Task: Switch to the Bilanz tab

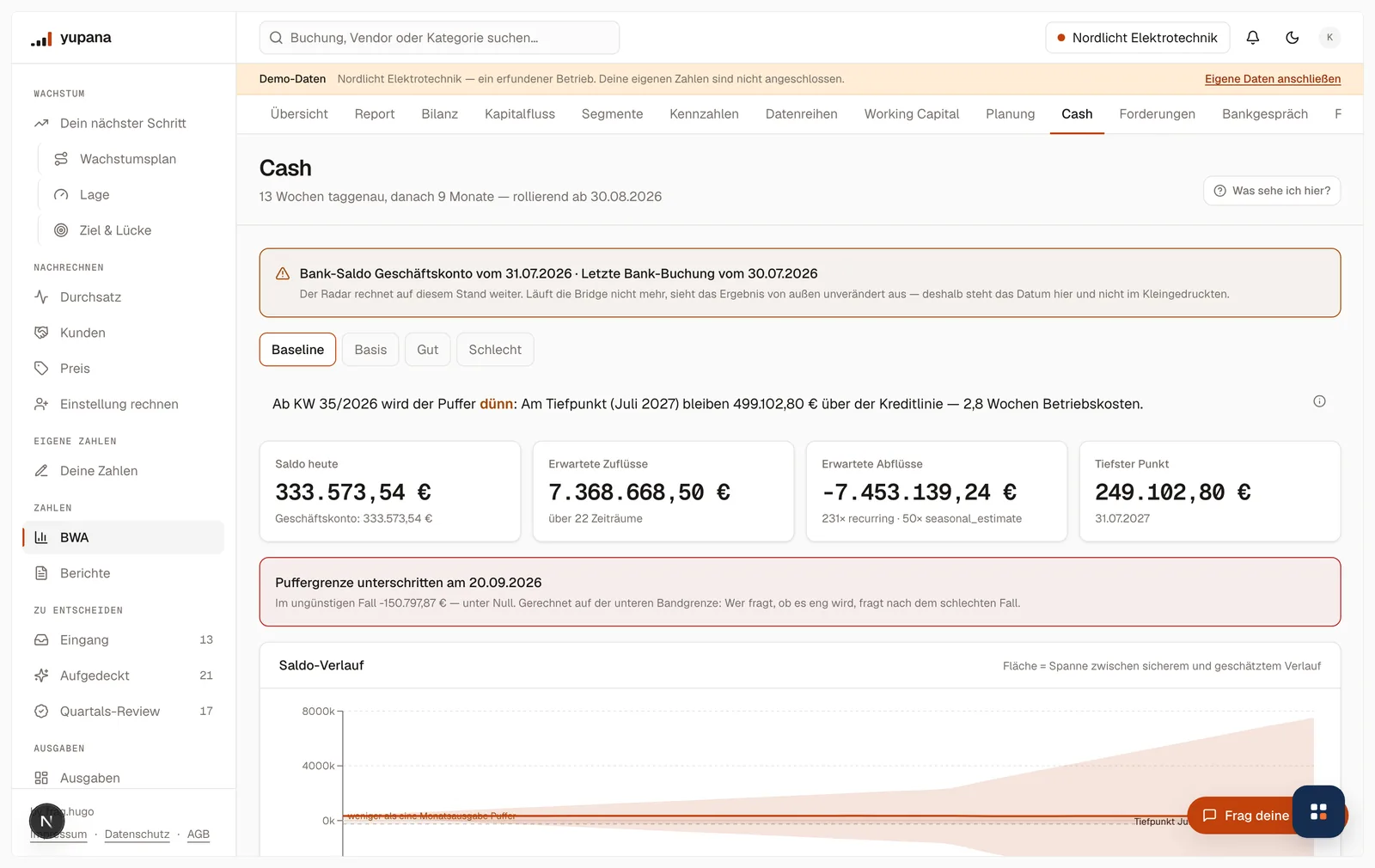Action: click(x=439, y=114)
